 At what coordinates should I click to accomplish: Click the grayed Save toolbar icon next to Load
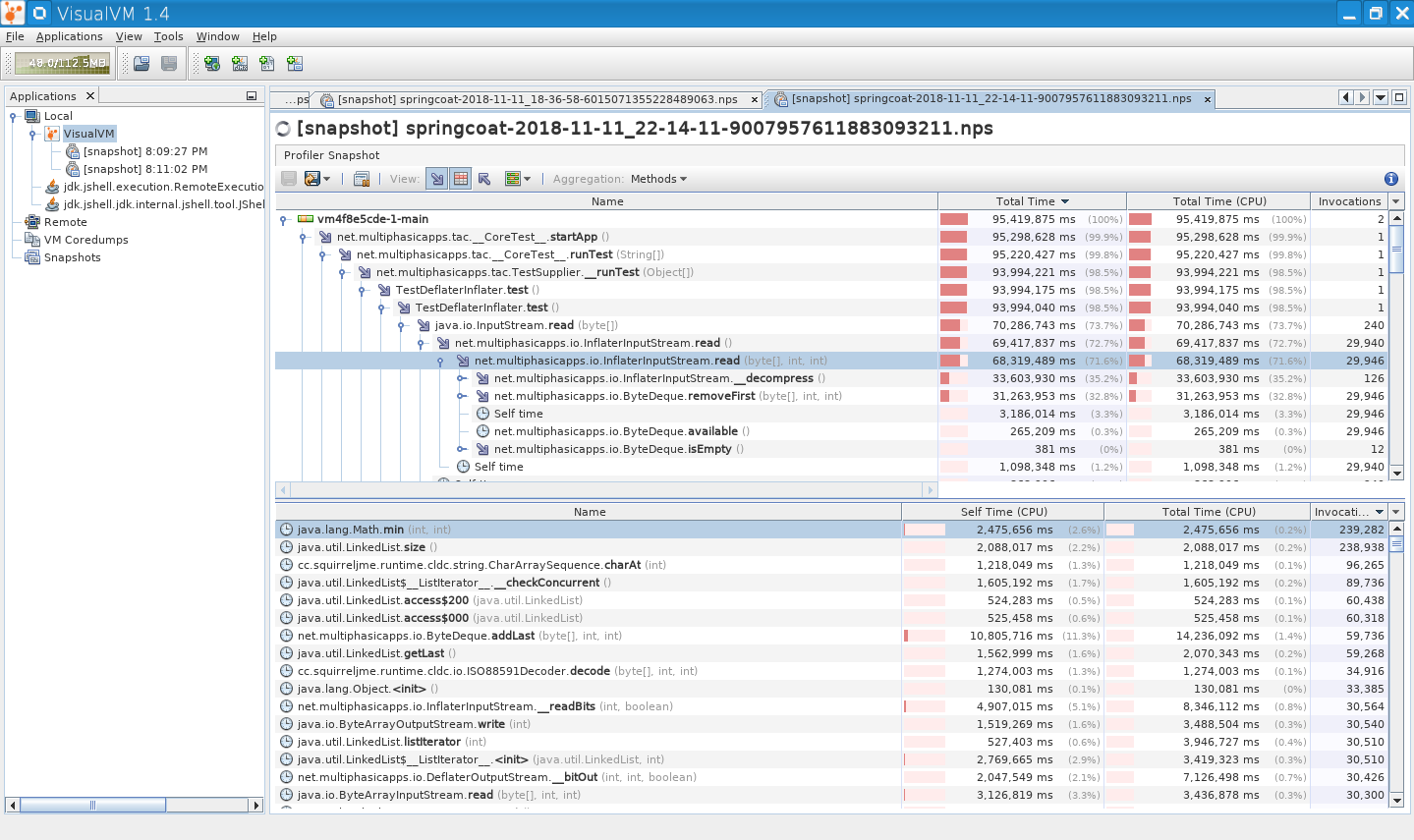pos(169,64)
